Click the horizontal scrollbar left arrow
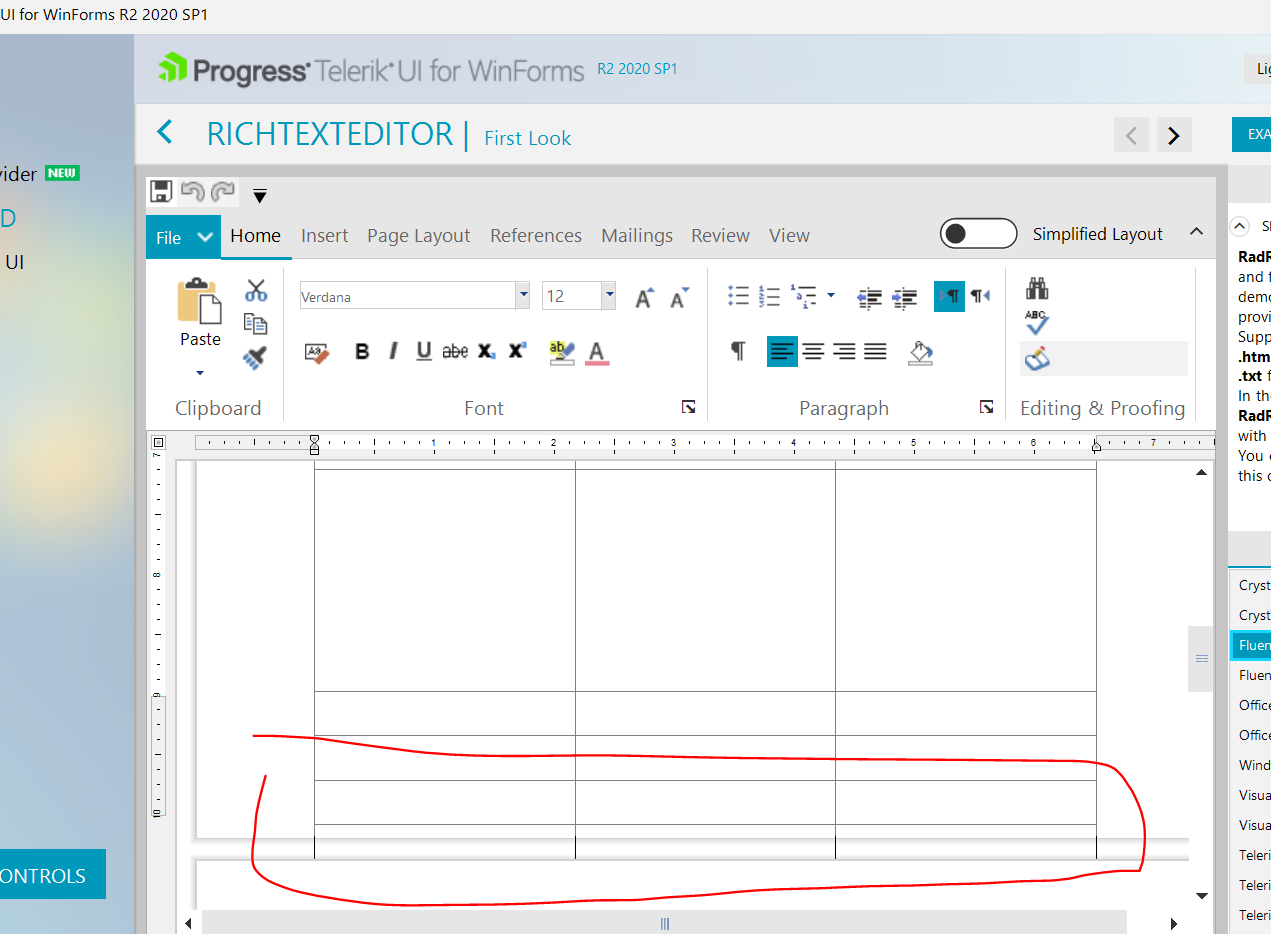 (188, 924)
